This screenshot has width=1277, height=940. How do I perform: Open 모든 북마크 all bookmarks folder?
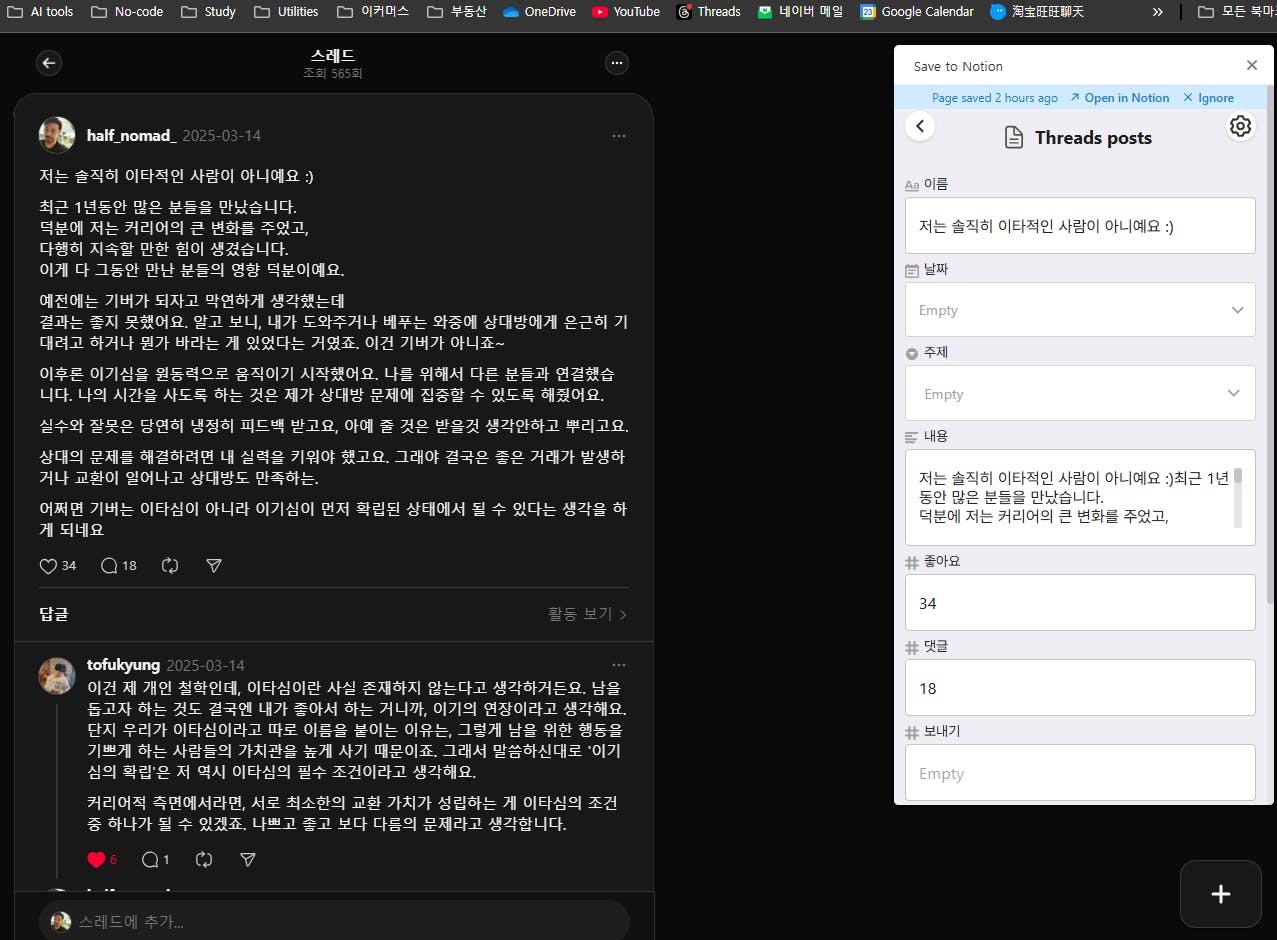coord(1236,12)
